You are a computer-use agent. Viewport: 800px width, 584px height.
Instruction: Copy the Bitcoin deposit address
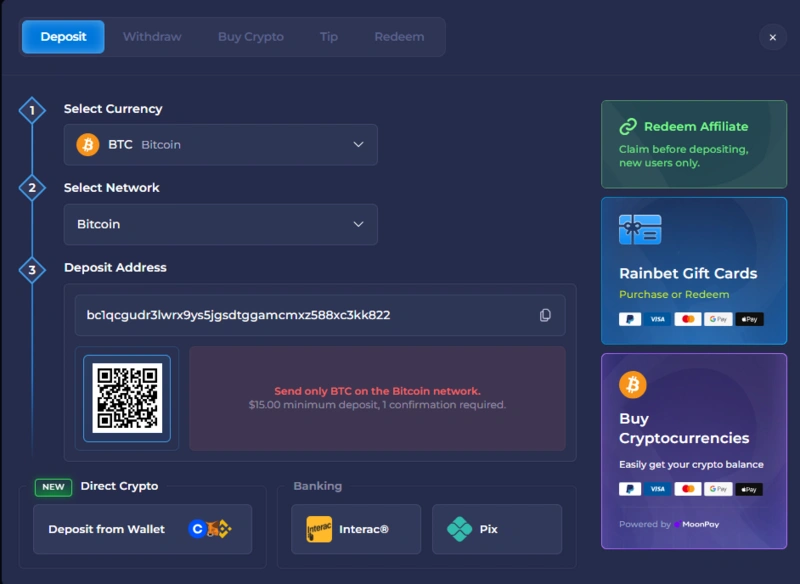(x=544, y=315)
